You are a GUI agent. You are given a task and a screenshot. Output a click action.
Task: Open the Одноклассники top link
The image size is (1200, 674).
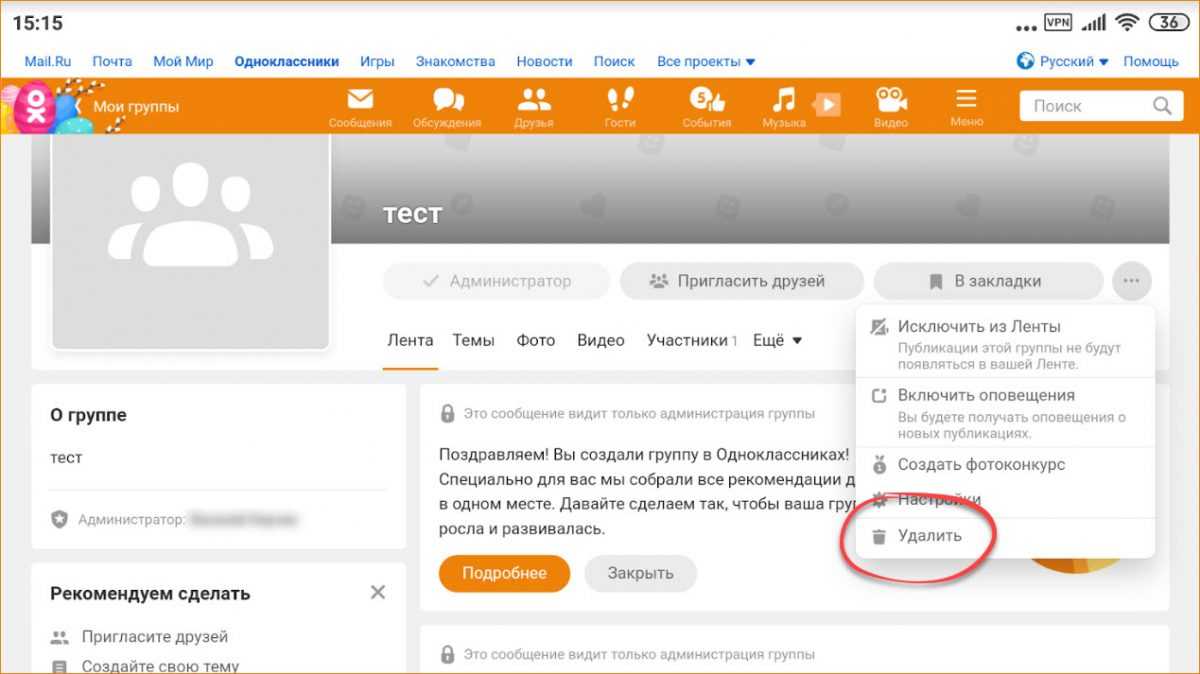click(286, 61)
